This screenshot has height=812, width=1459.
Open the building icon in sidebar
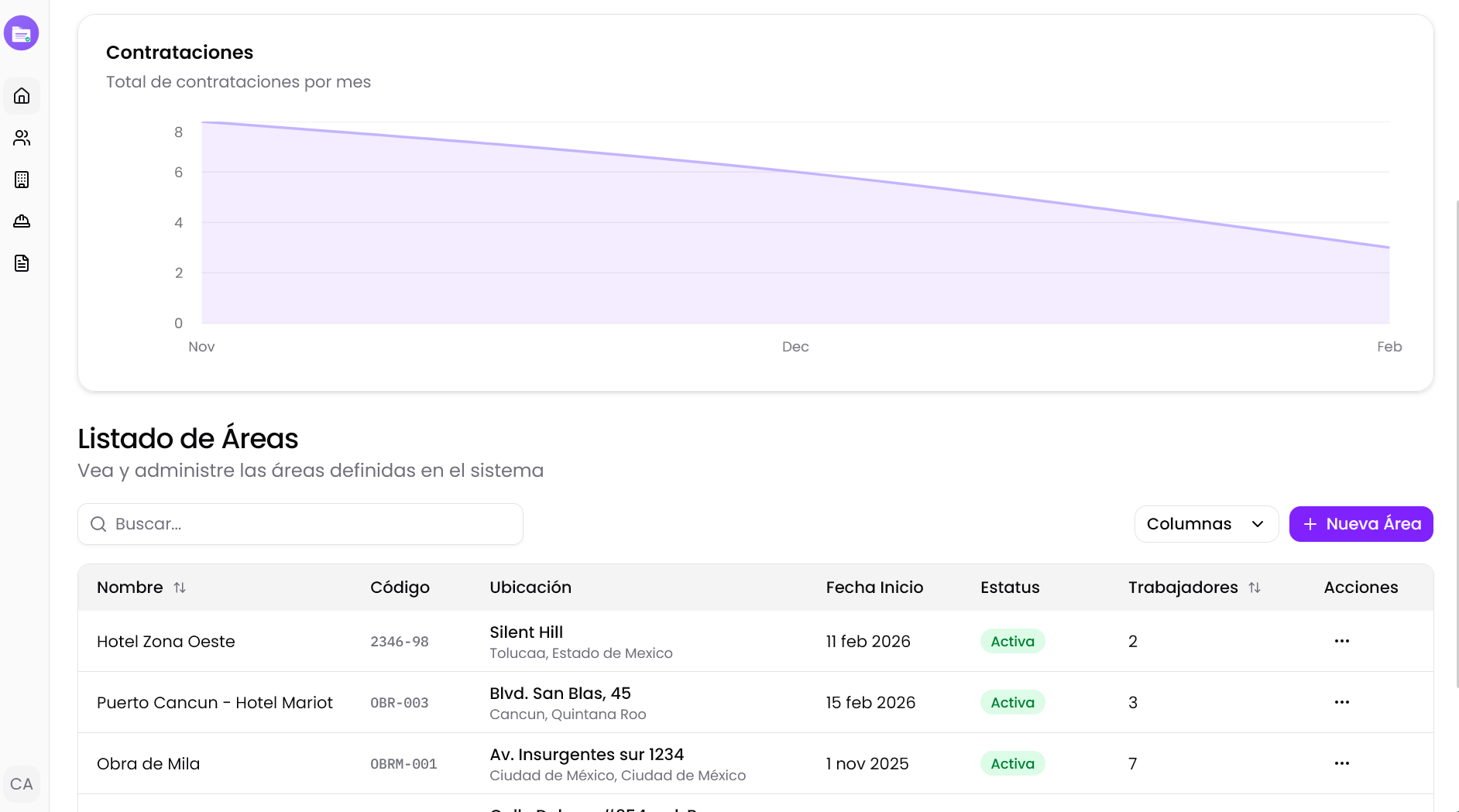22,180
